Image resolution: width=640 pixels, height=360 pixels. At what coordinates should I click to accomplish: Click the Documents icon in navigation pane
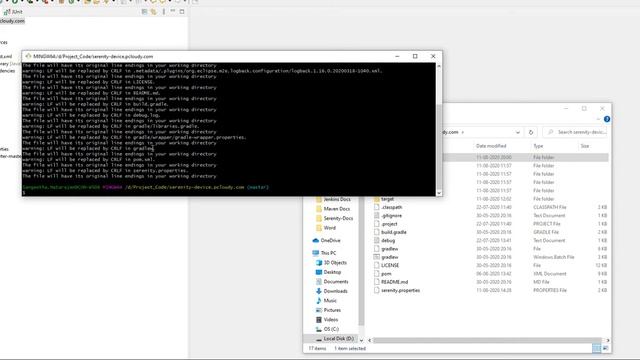click(319, 282)
